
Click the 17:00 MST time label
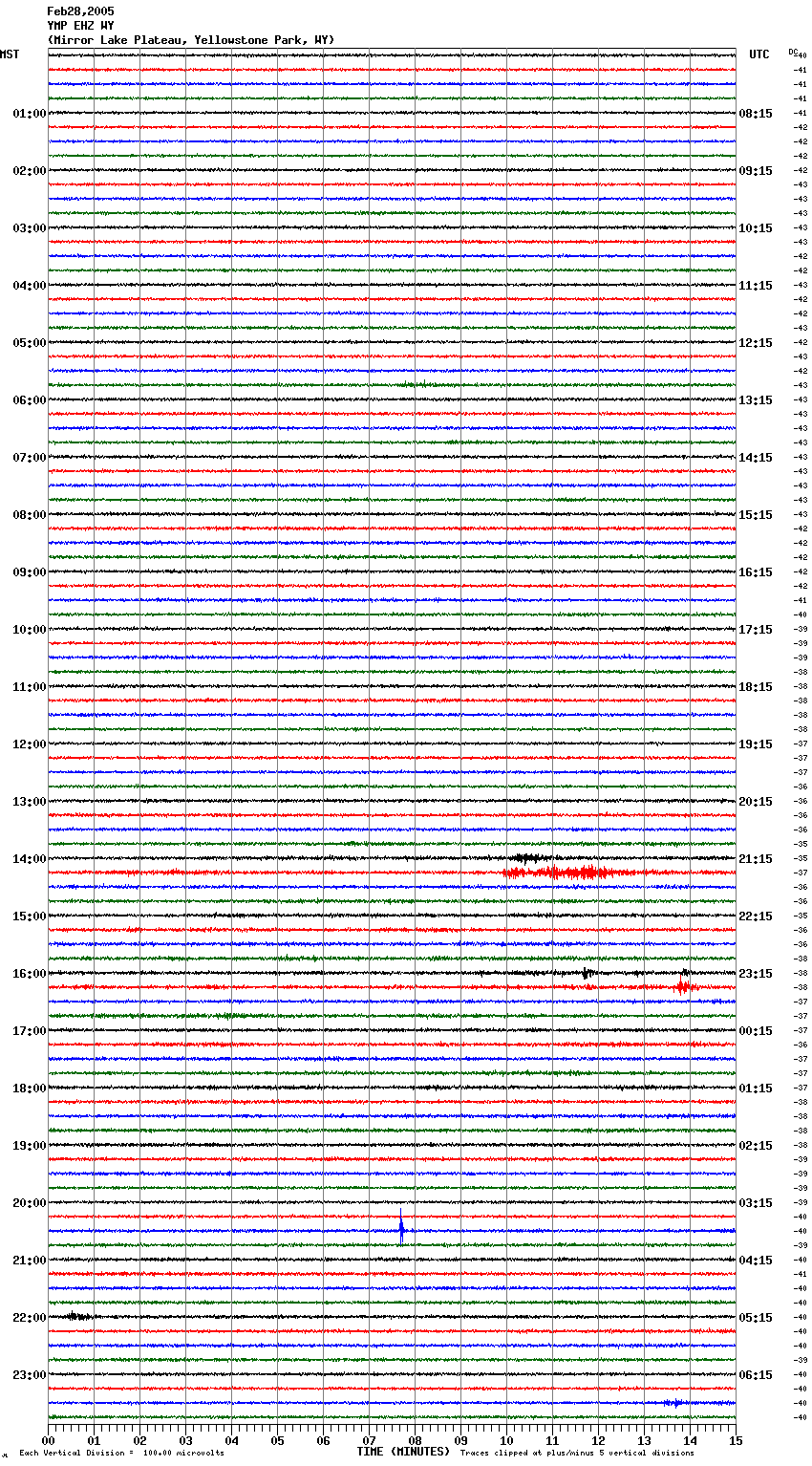click(x=30, y=1031)
